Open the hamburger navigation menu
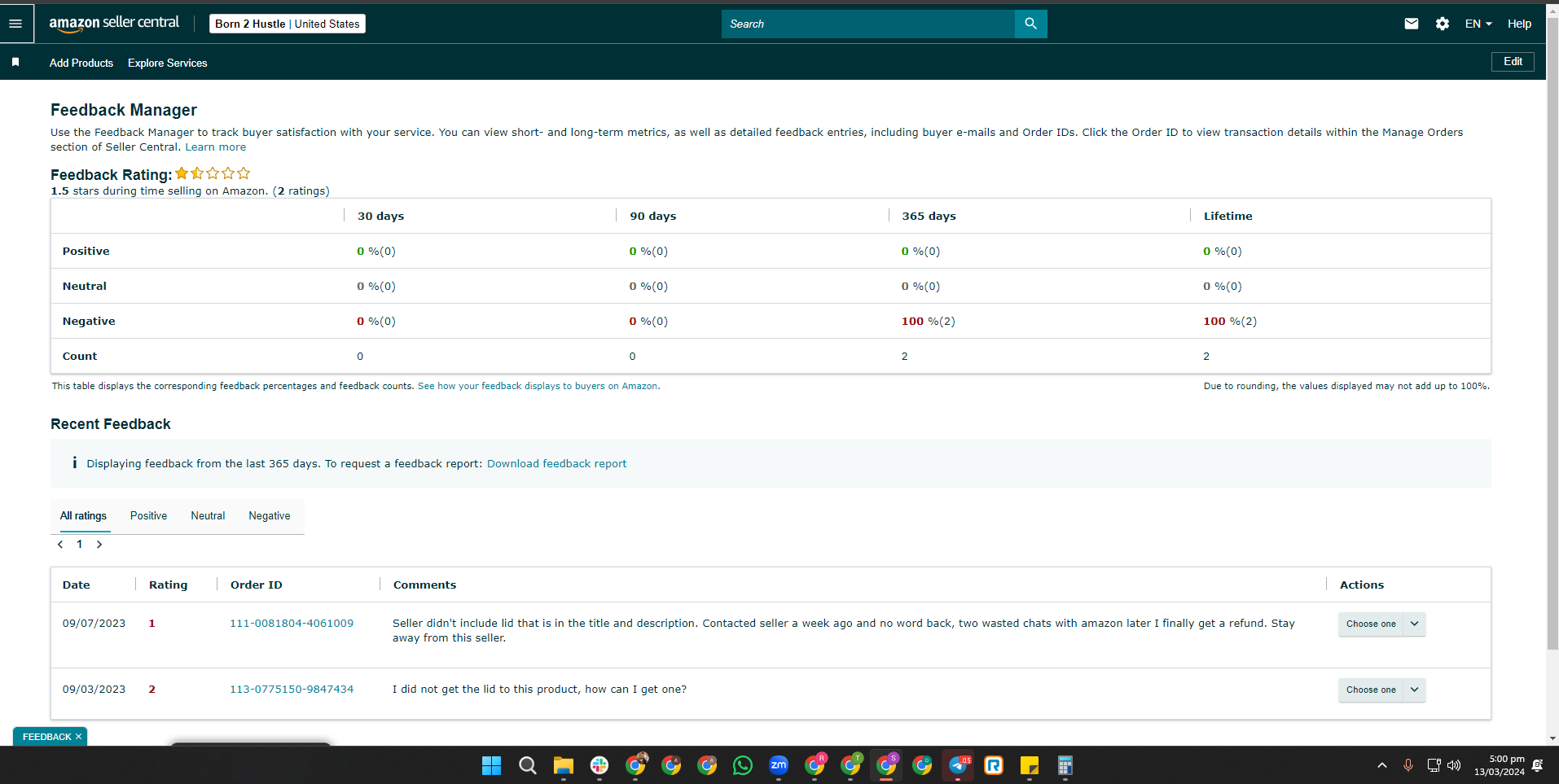1559x784 pixels. (15, 24)
